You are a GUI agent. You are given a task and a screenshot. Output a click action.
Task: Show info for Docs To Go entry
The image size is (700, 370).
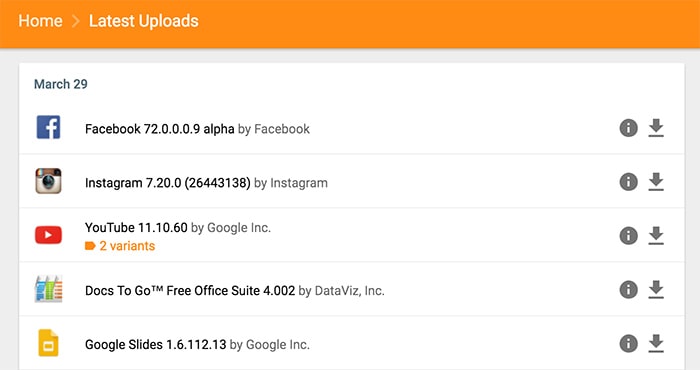tap(629, 290)
